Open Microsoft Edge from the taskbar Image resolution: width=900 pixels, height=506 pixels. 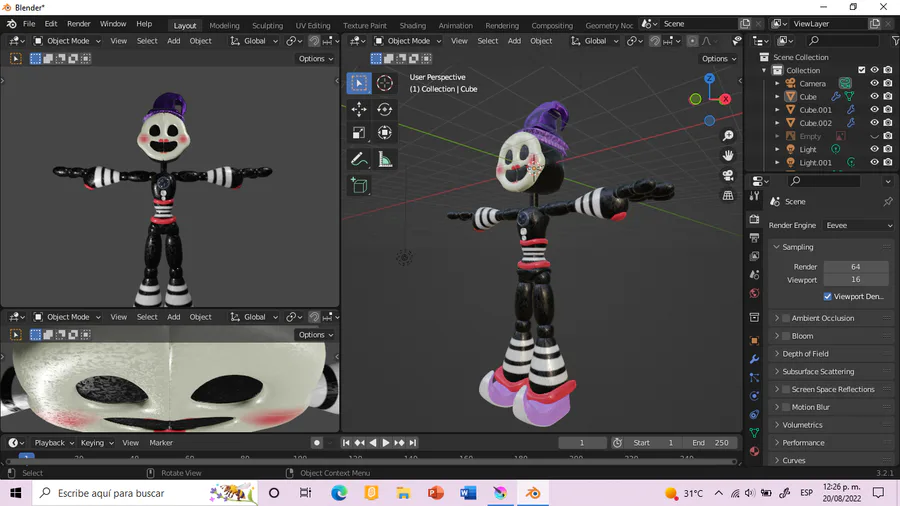coord(339,493)
